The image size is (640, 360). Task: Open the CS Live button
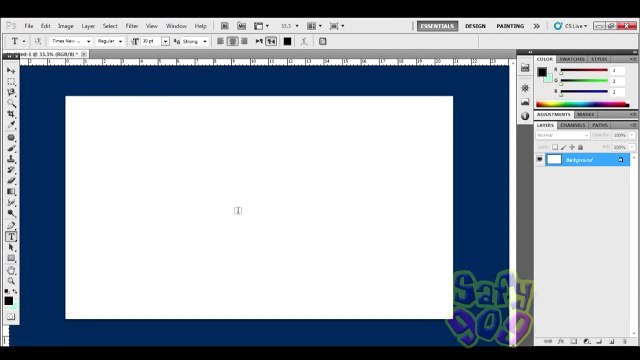(x=570, y=26)
